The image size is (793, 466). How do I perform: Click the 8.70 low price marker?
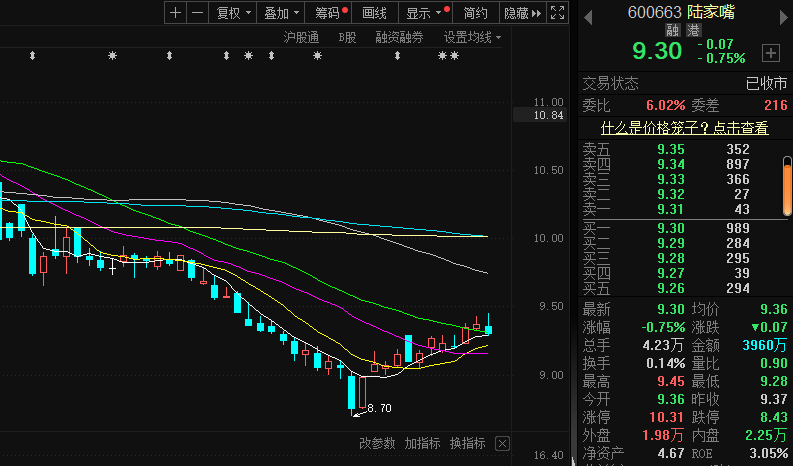pos(379,409)
